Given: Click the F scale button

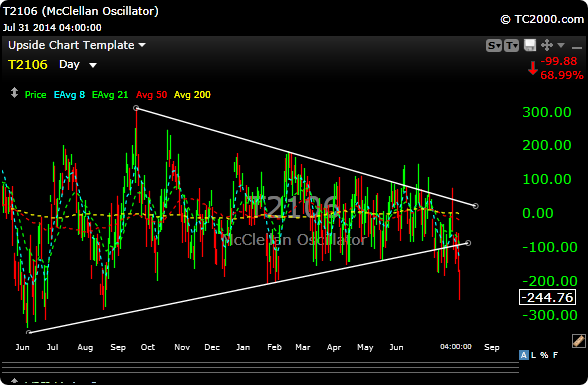Looking at the screenshot, I should (555, 355).
